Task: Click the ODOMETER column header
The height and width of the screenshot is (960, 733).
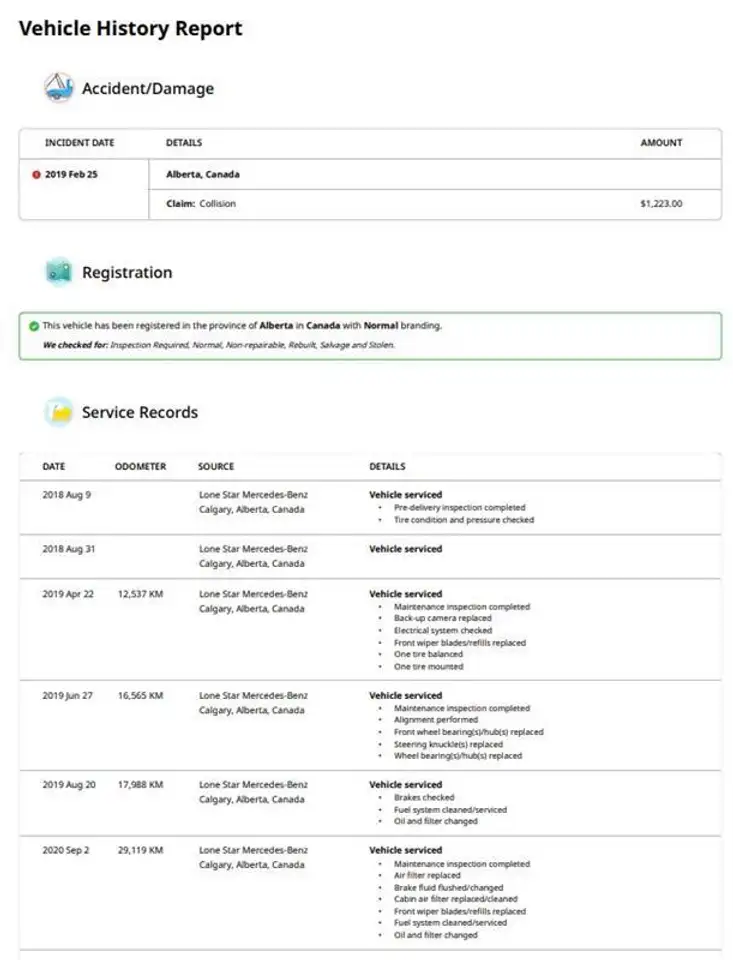Action: 140,467
